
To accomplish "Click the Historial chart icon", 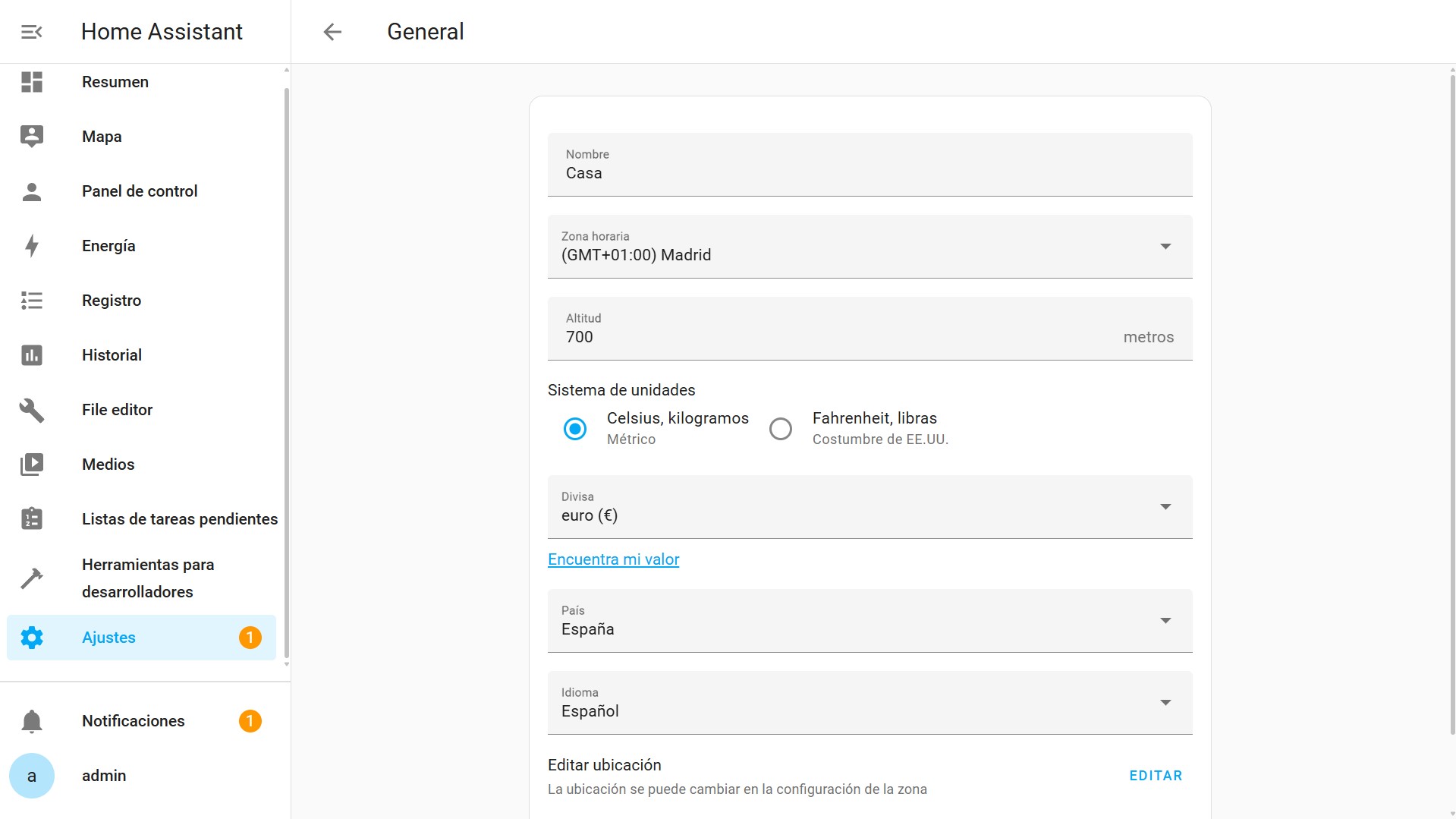I will pyautogui.click(x=31, y=355).
